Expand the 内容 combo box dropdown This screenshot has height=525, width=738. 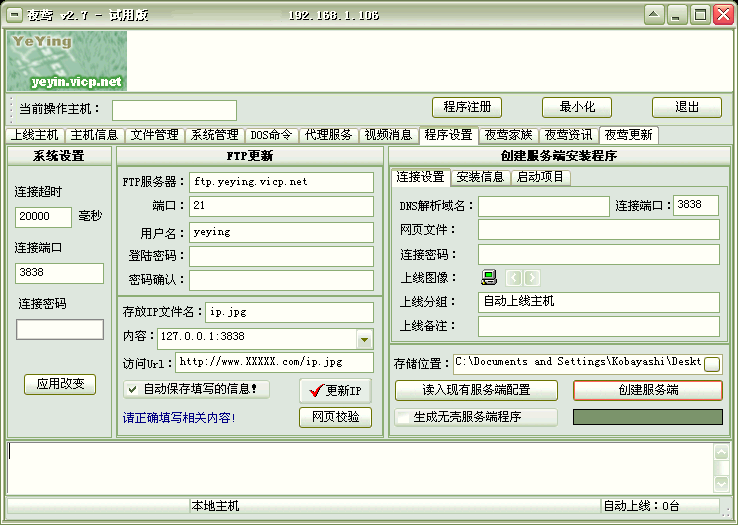tap(364, 339)
